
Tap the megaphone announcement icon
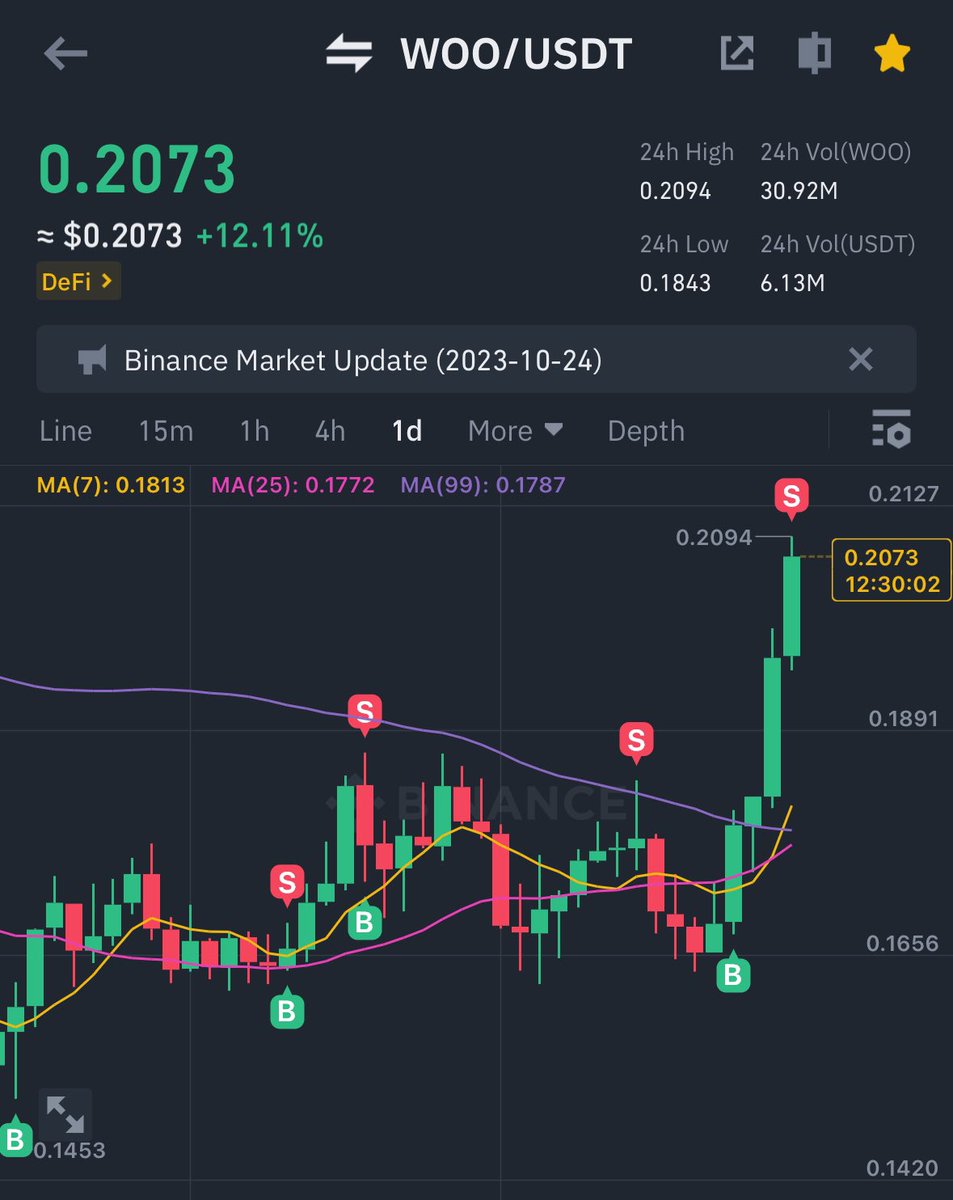pyautogui.click(x=93, y=360)
